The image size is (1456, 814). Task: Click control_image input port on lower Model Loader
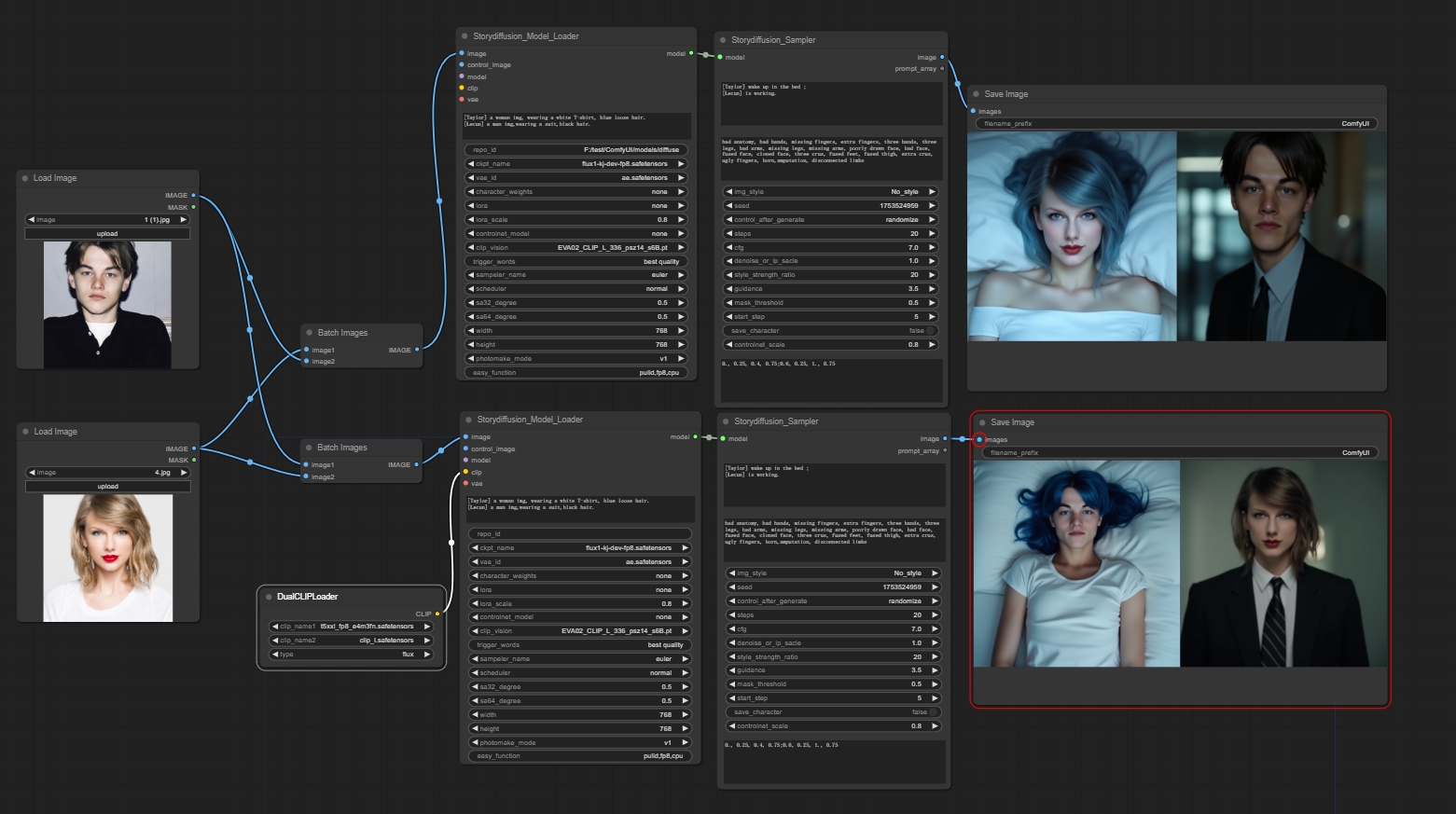465,448
